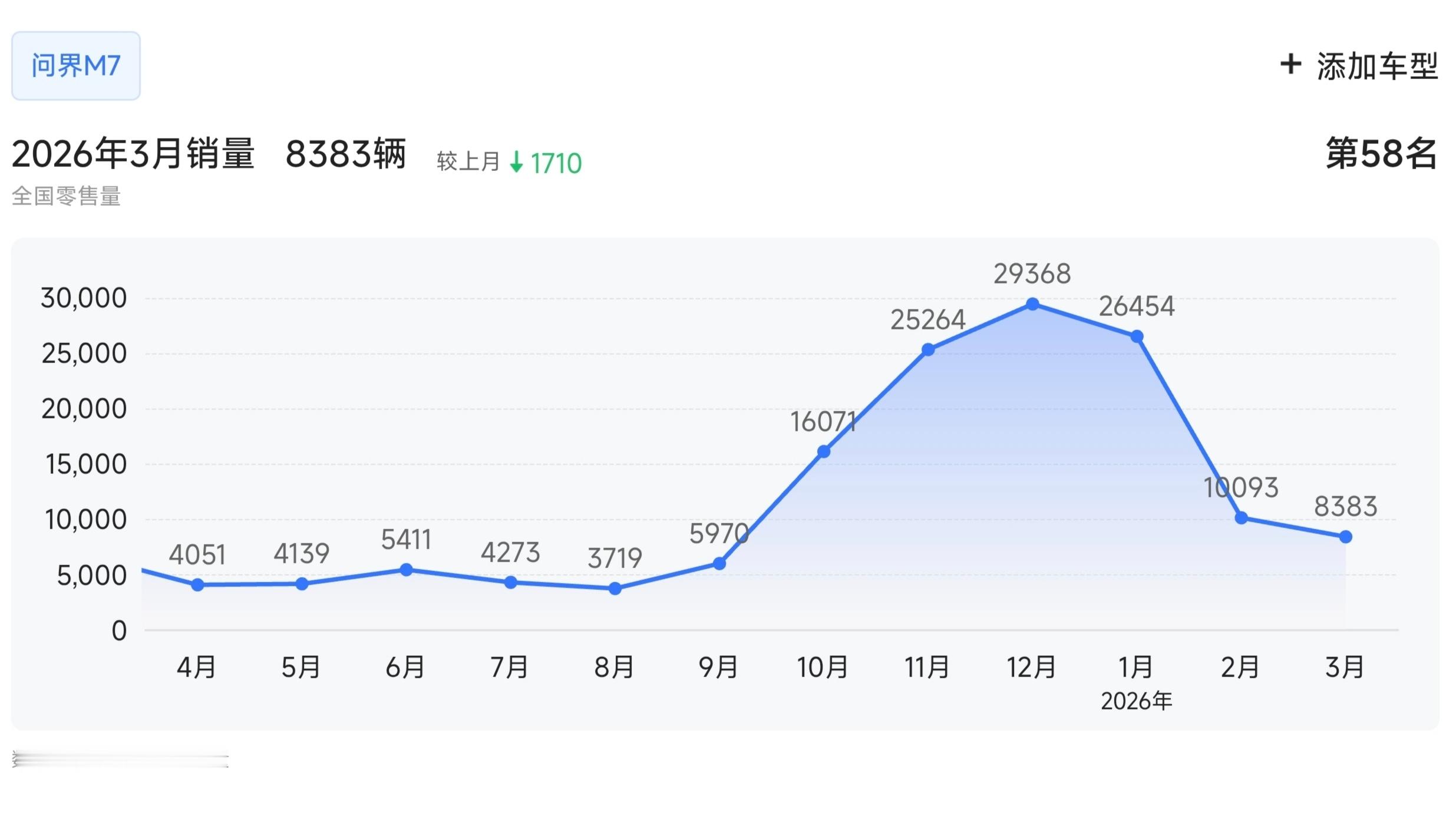Select the data point labeled 5411

(x=406, y=569)
